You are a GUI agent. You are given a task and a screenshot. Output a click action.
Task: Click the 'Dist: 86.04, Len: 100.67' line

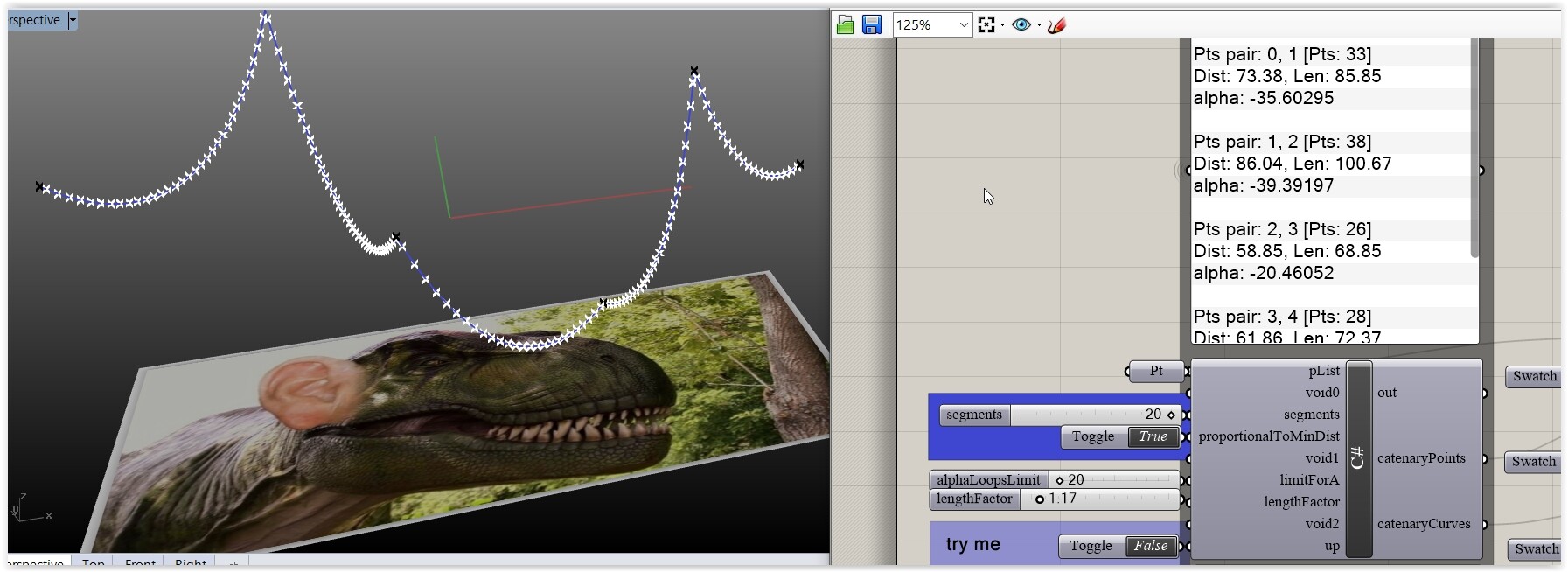tap(1293, 164)
